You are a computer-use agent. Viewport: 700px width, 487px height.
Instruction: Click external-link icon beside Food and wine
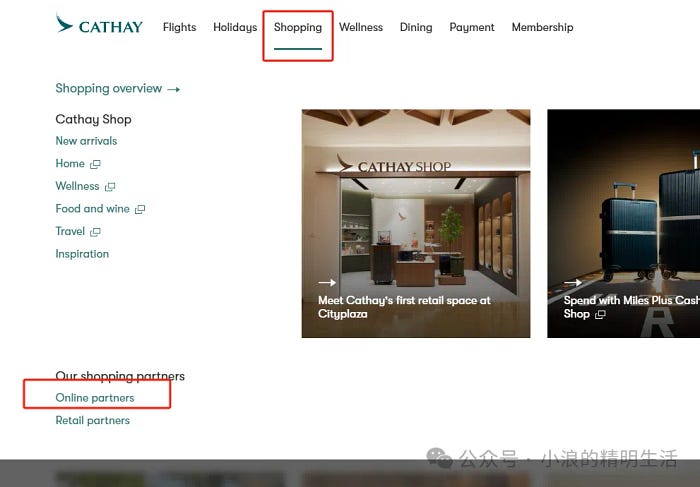tap(140, 209)
